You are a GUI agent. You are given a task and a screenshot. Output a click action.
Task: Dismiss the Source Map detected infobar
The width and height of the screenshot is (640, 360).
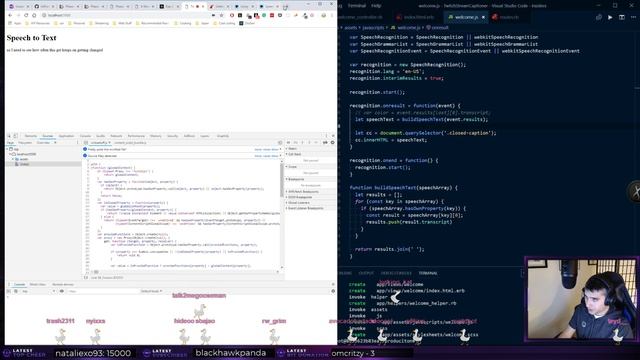(280, 156)
